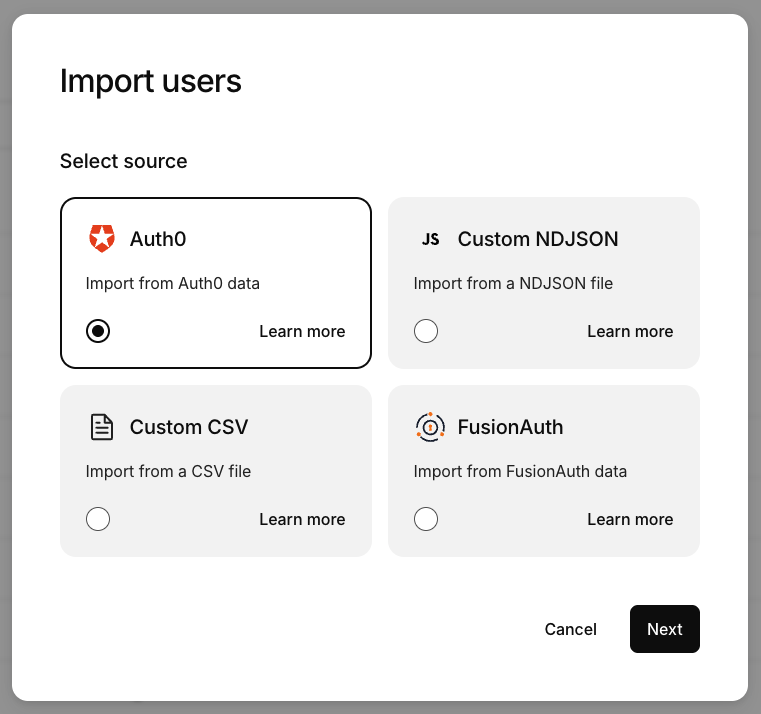The width and height of the screenshot is (761, 714).
Task: Click the Auth0 shield logo icon
Action: click(x=102, y=238)
